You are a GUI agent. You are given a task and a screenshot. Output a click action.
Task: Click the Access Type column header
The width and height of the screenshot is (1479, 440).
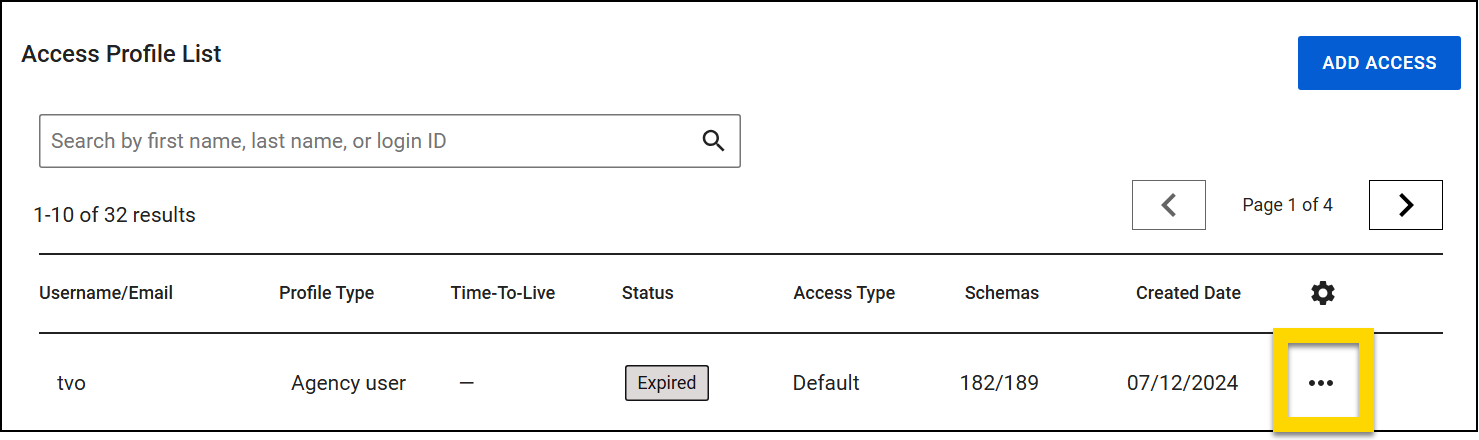coord(844,293)
